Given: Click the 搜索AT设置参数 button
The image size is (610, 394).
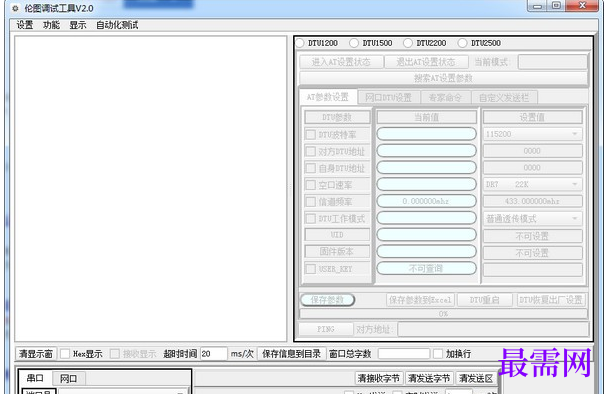Looking at the screenshot, I should pyautogui.click(x=443, y=78).
